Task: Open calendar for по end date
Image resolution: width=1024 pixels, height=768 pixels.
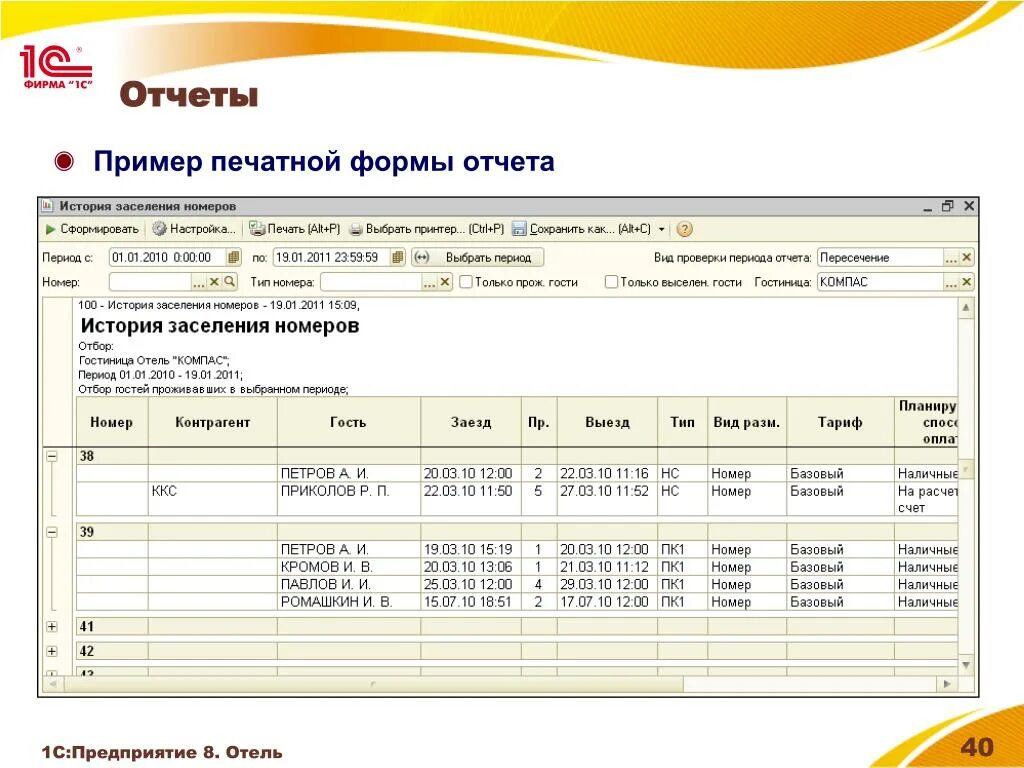Action: (x=398, y=257)
